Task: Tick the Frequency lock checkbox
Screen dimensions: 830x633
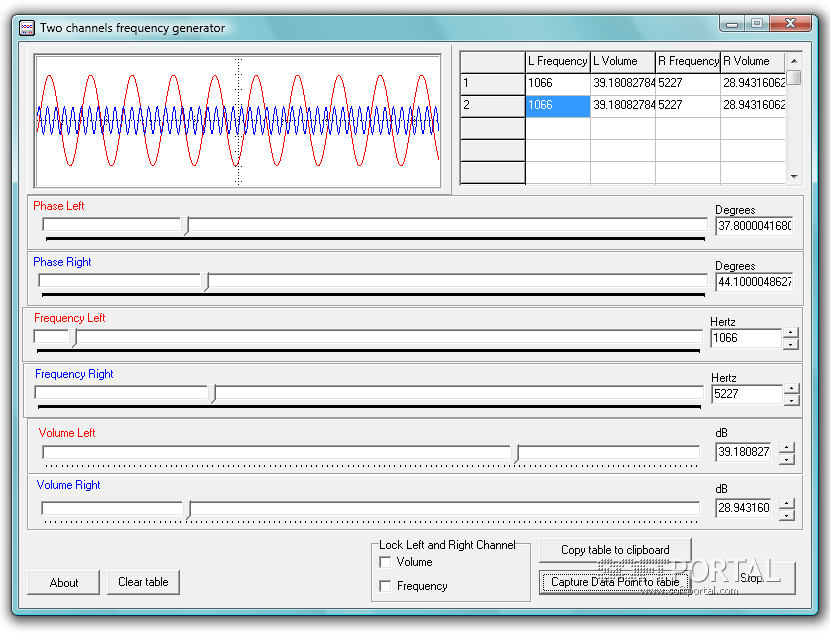Action: coord(385,586)
